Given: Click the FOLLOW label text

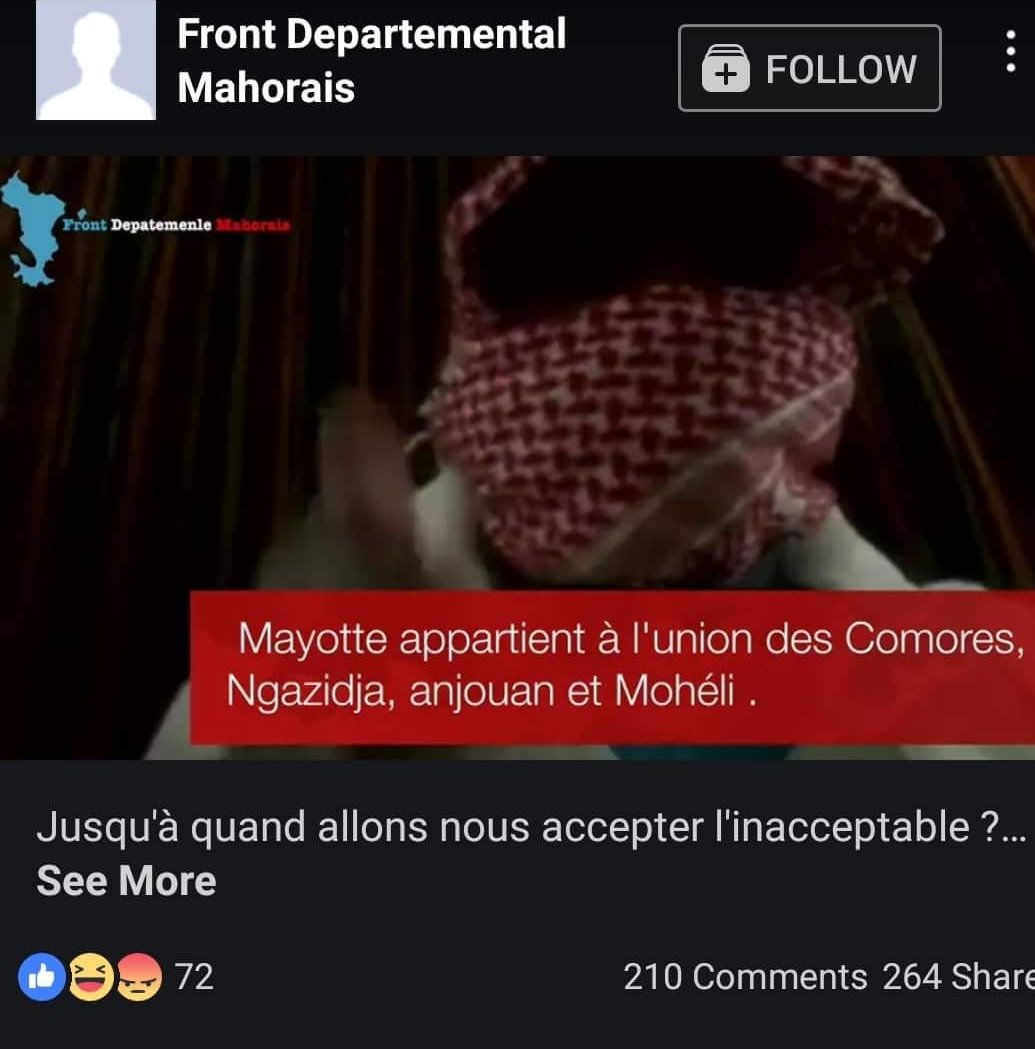Looking at the screenshot, I should coord(841,69).
